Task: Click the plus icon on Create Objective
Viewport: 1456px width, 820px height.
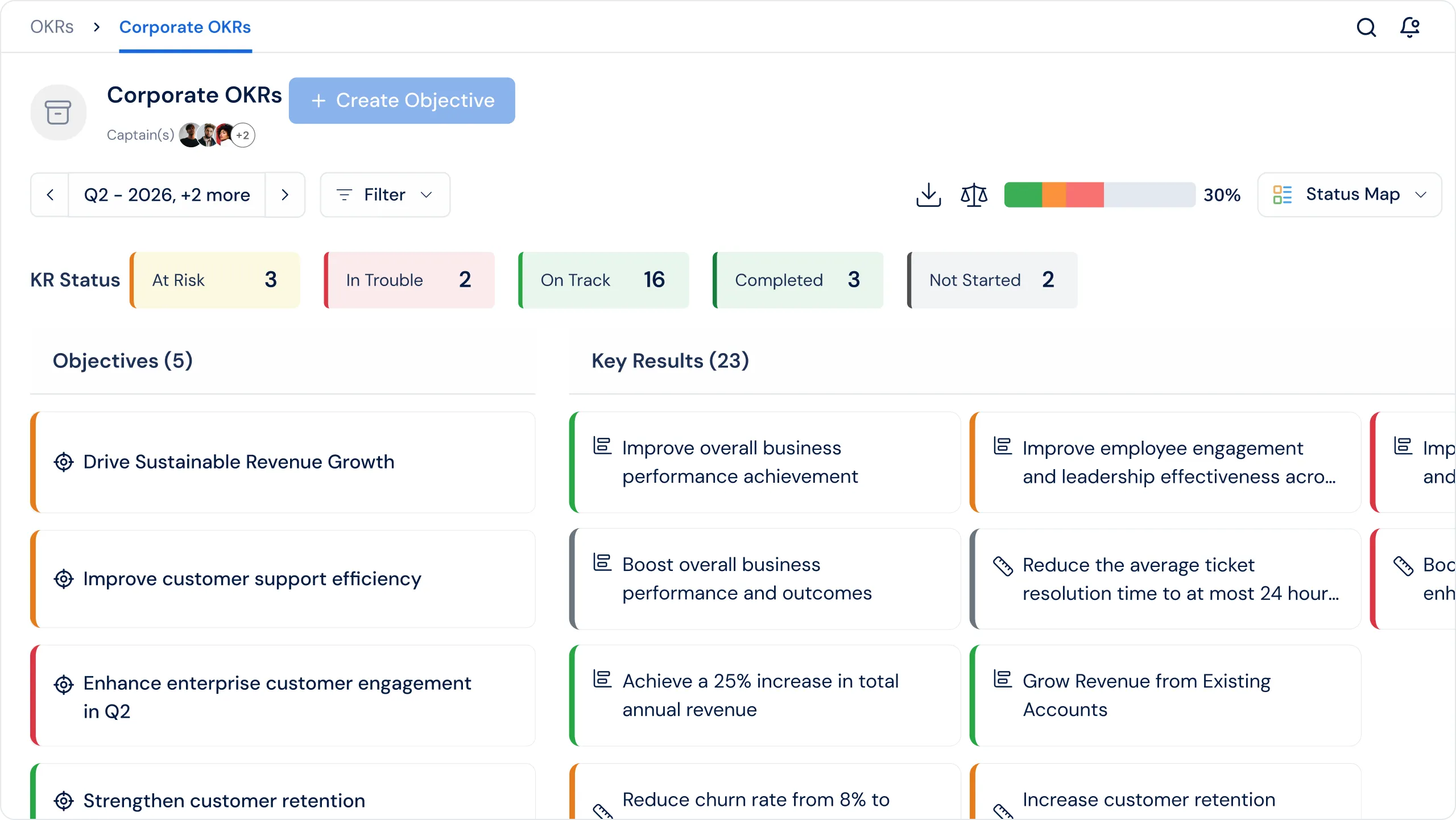Action: [x=318, y=101]
